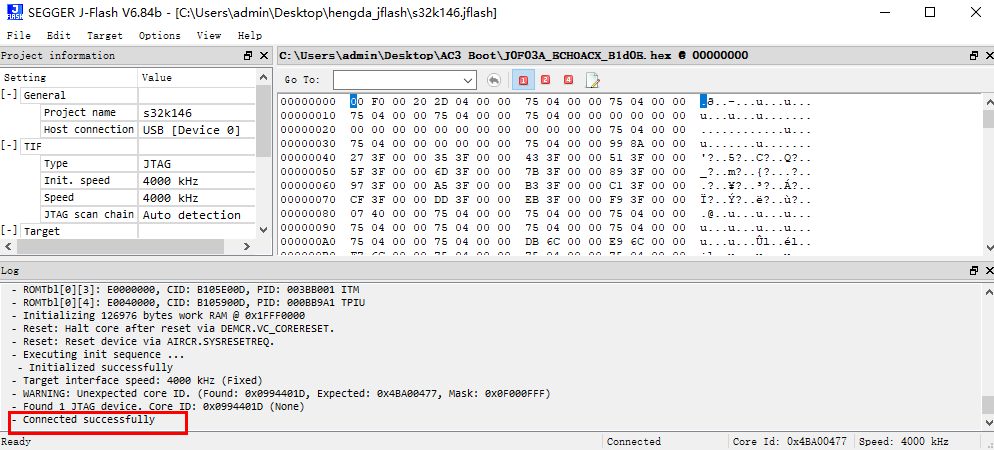Click the Core Id status bar entry
The height and width of the screenshot is (450, 994).
pos(790,442)
